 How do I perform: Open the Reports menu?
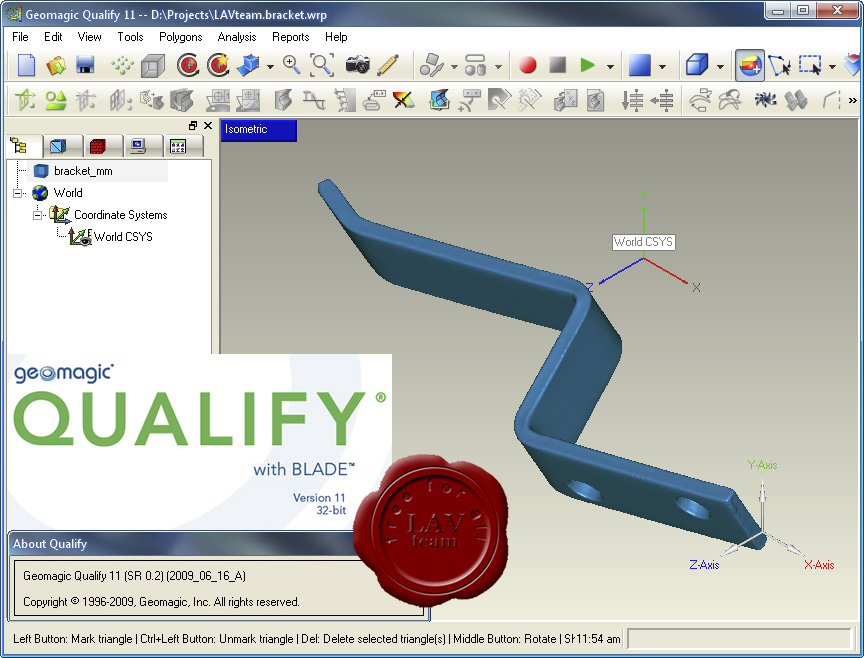coord(290,37)
